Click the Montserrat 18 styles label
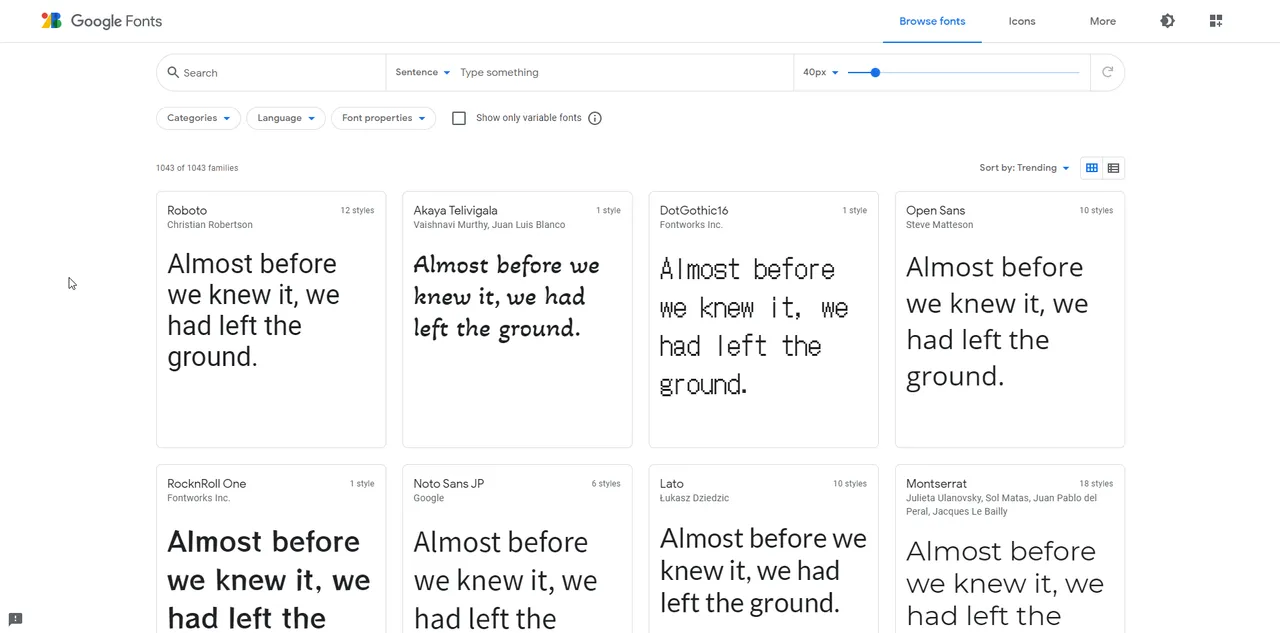 pyautogui.click(x=1096, y=484)
